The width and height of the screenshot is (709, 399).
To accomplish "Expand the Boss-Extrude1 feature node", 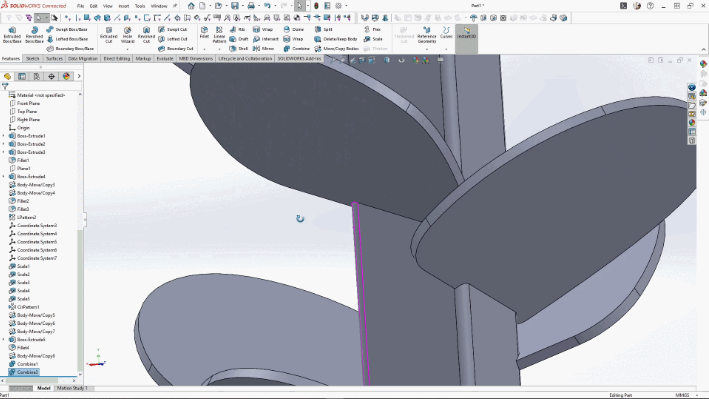I will (x=4, y=136).
